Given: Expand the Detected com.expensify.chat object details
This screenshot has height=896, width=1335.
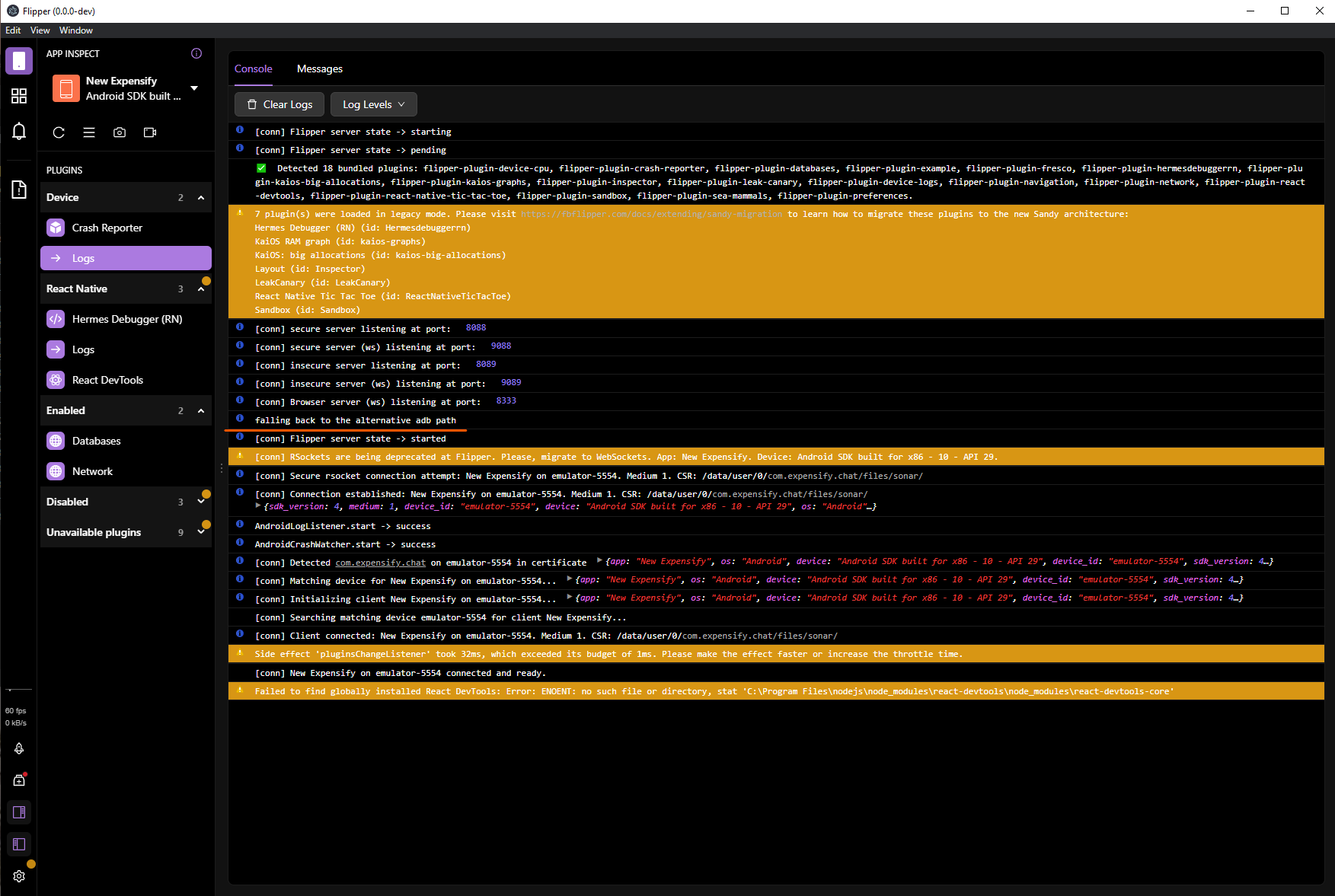Looking at the screenshot, I should (x=599, y=561).
